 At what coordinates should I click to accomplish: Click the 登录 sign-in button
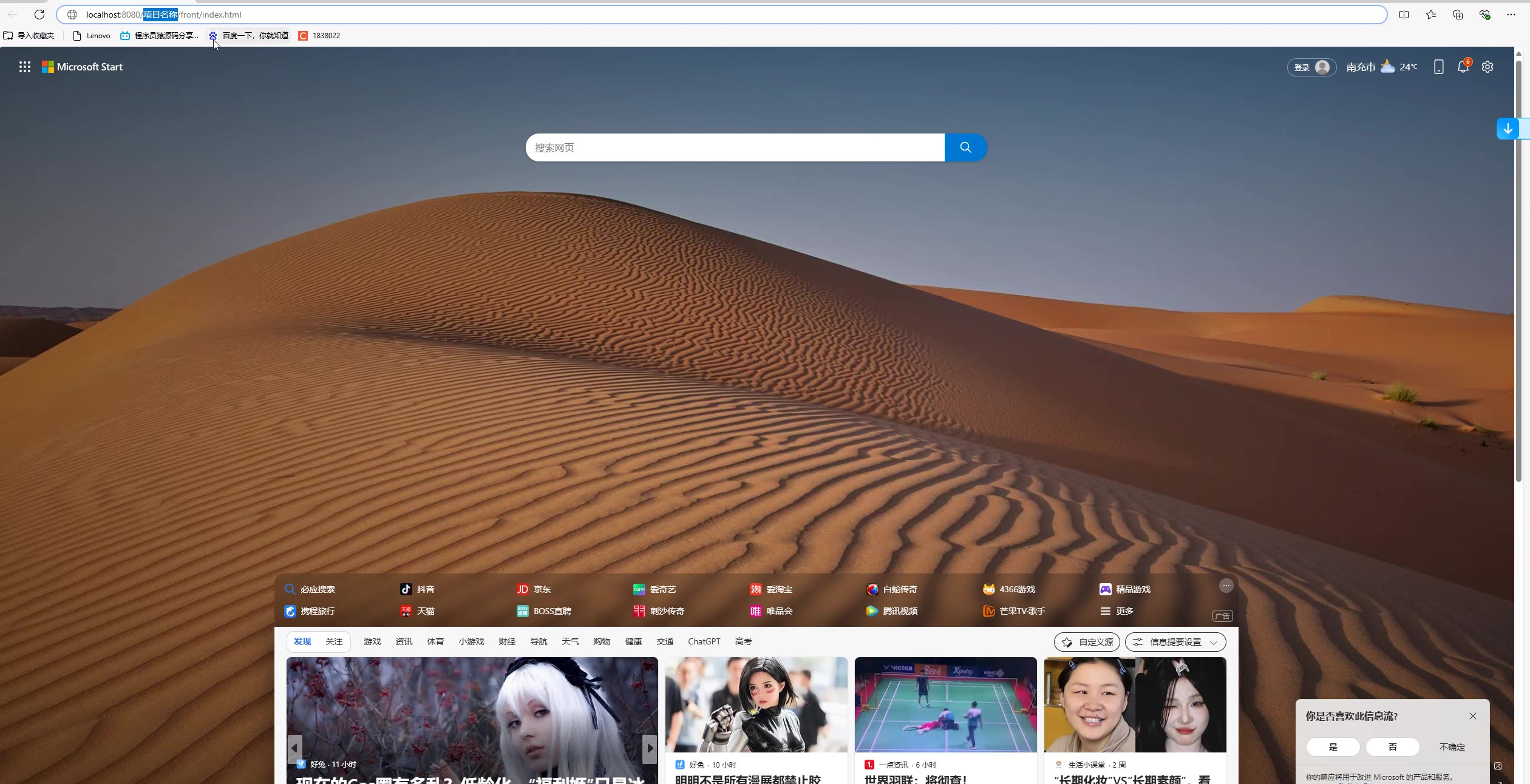pos(1311,67)
